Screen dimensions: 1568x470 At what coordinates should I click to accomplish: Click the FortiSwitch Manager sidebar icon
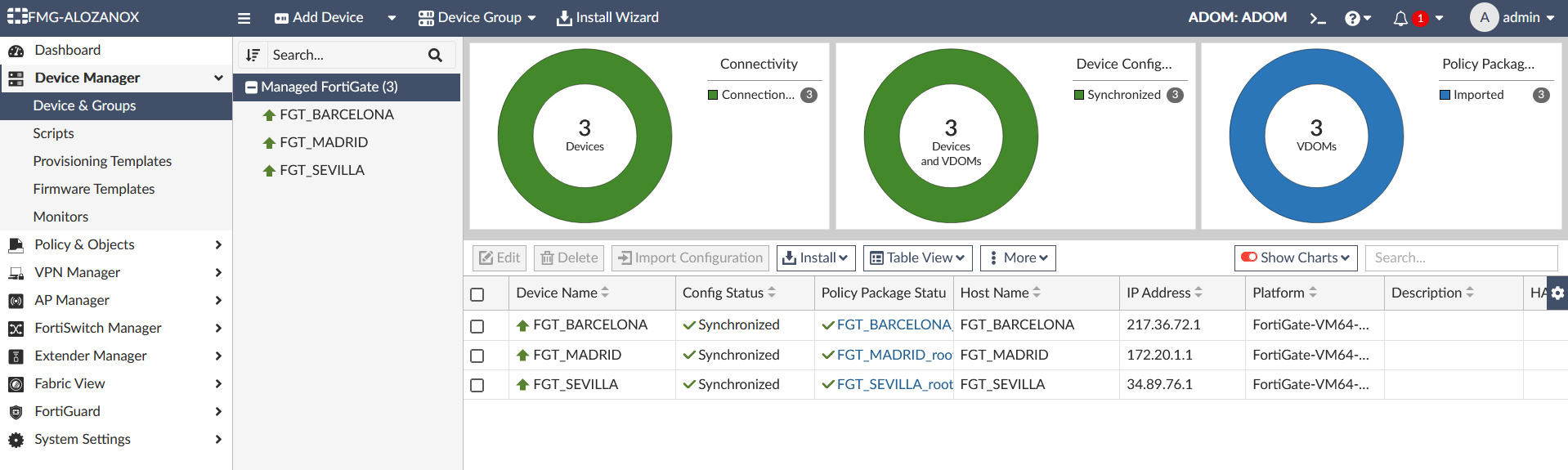coord(16,329)
